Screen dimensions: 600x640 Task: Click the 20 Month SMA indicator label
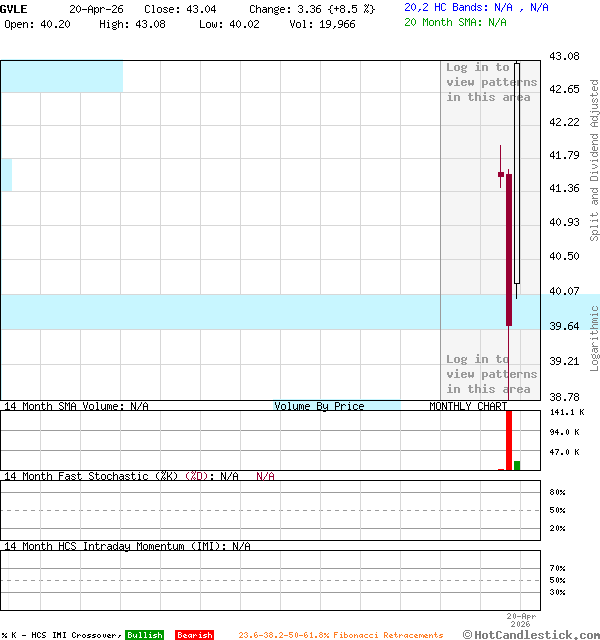455,22
